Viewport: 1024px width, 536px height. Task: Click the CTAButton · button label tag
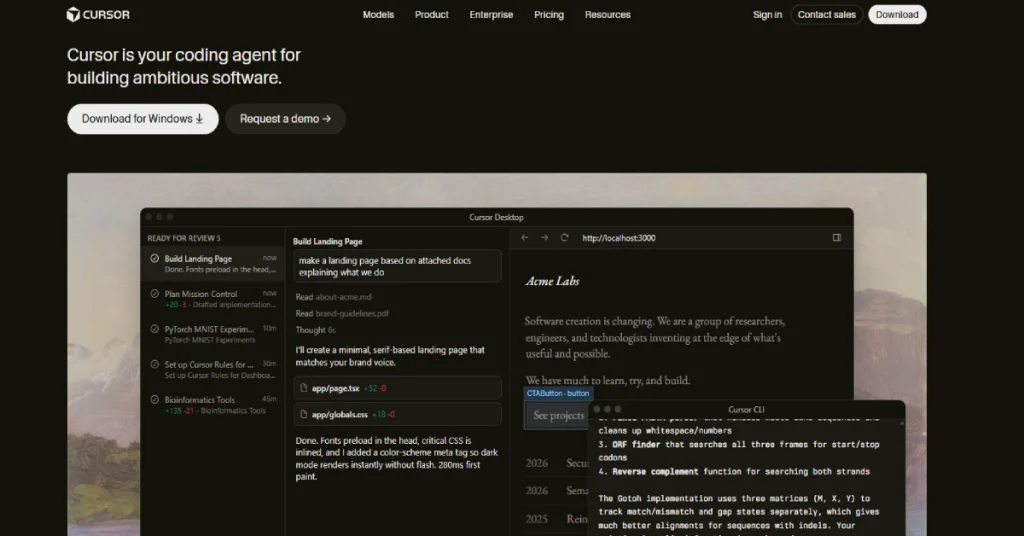(x=558, y=393)
